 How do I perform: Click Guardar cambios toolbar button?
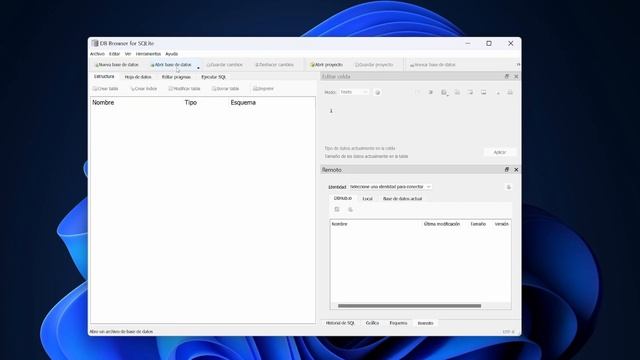coord(224,65)
